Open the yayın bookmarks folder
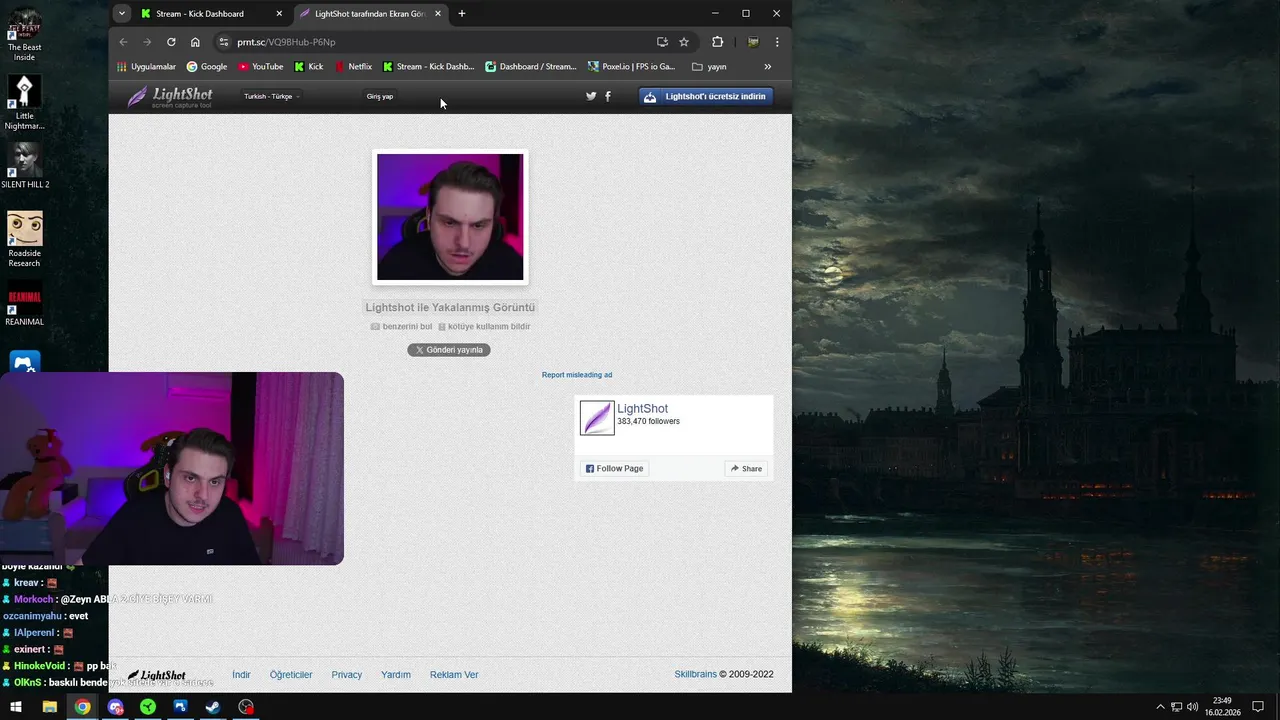1280x720 pixels. point(709,67)
